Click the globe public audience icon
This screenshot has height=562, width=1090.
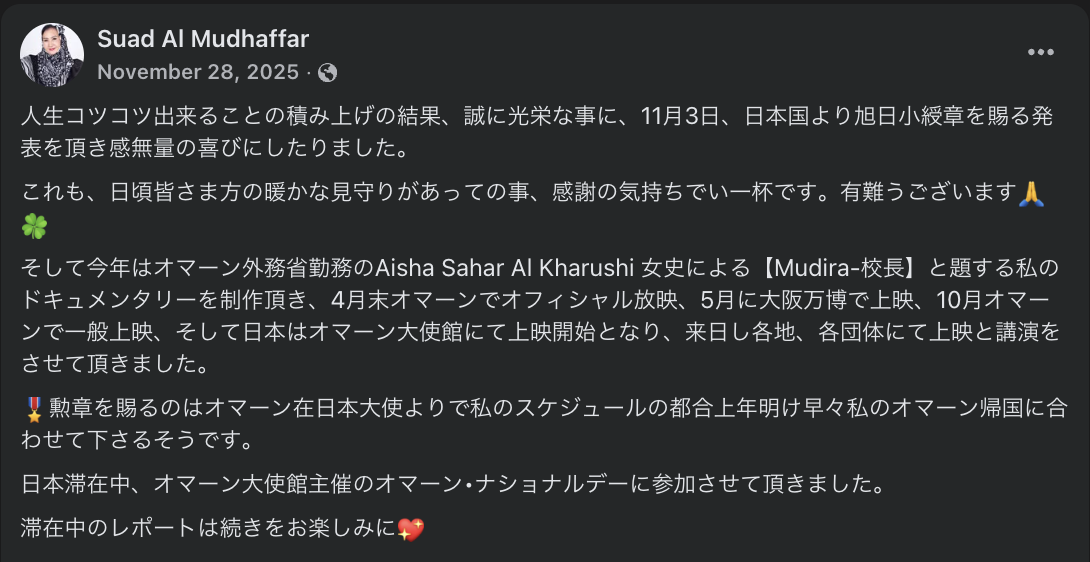327,72
